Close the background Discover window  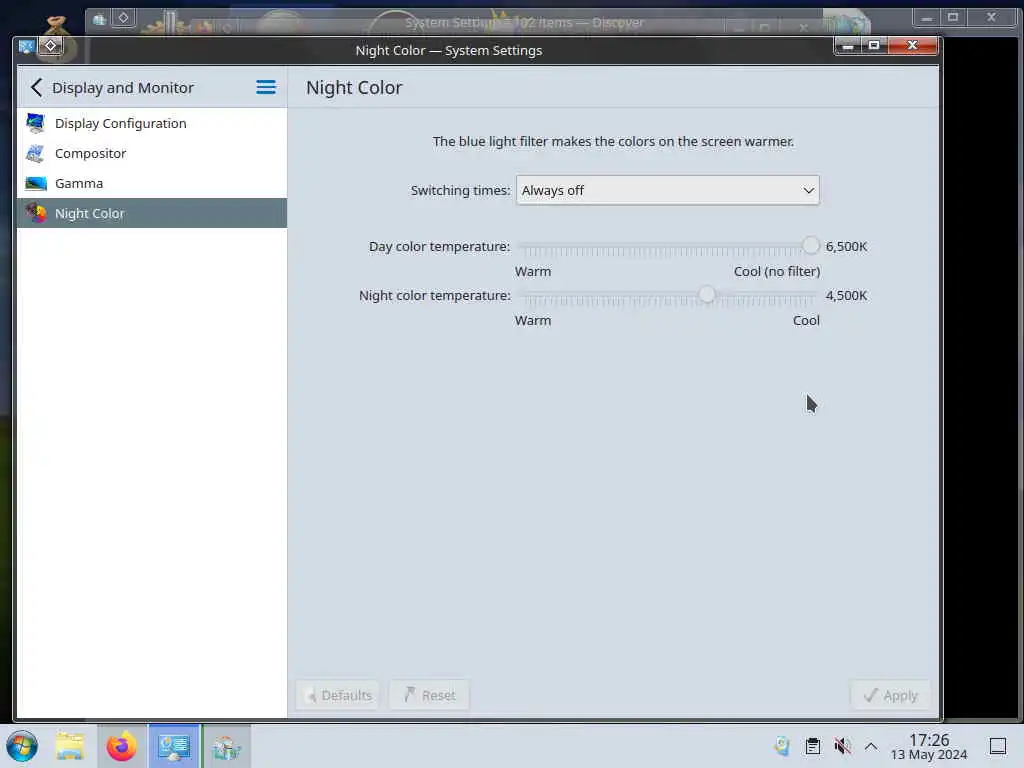pos(991,18)
